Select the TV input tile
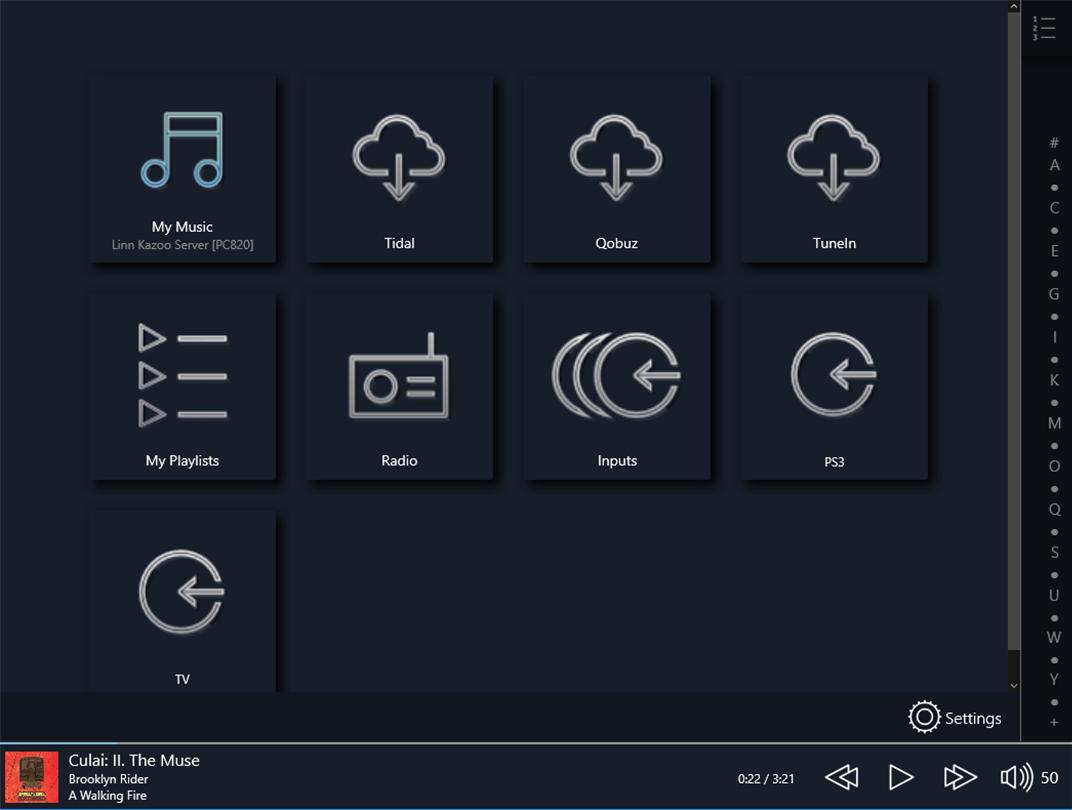 (183, 602)
